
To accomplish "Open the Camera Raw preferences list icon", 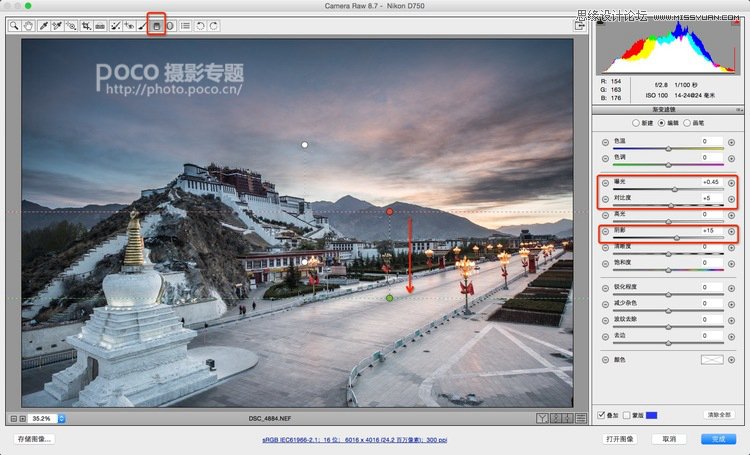I will [185, 26].
